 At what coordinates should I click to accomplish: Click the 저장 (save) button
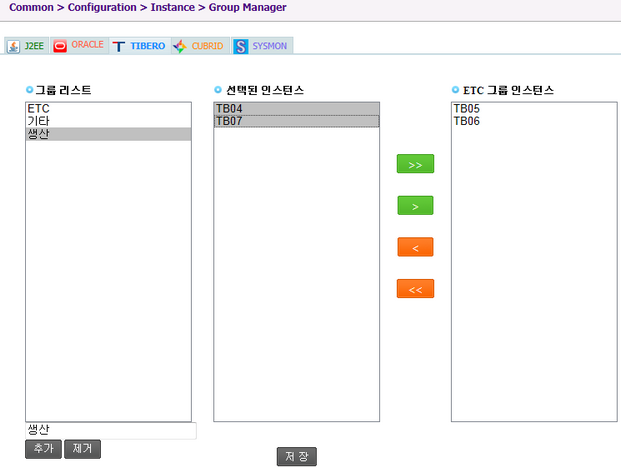(296, 456)
